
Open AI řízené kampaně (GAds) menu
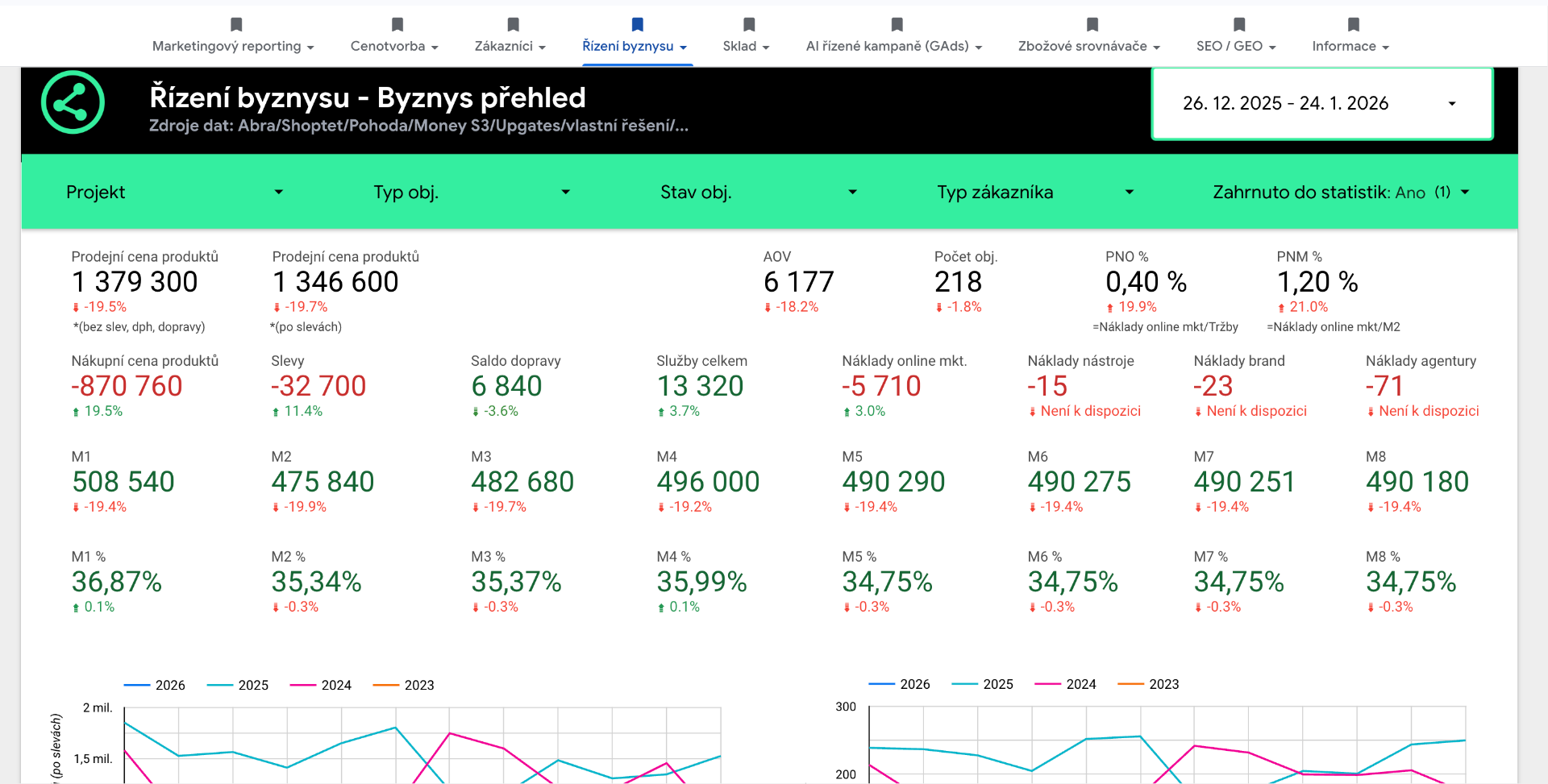(x=894, y=46)
